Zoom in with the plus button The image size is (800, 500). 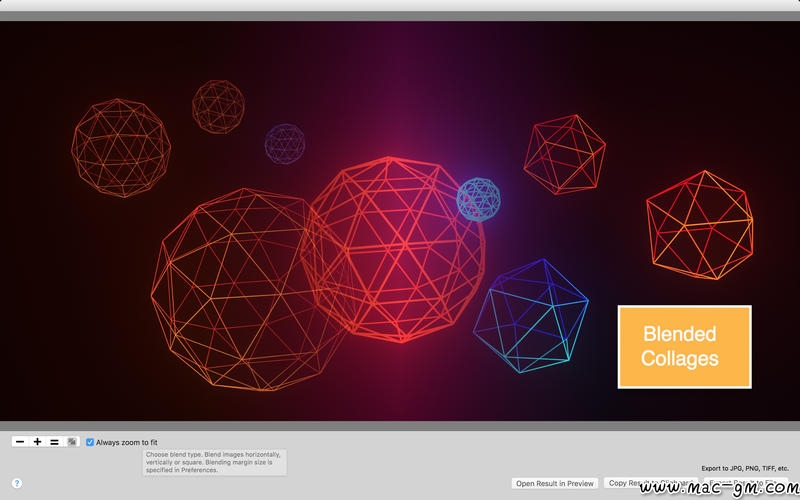(x=37, y=442)
